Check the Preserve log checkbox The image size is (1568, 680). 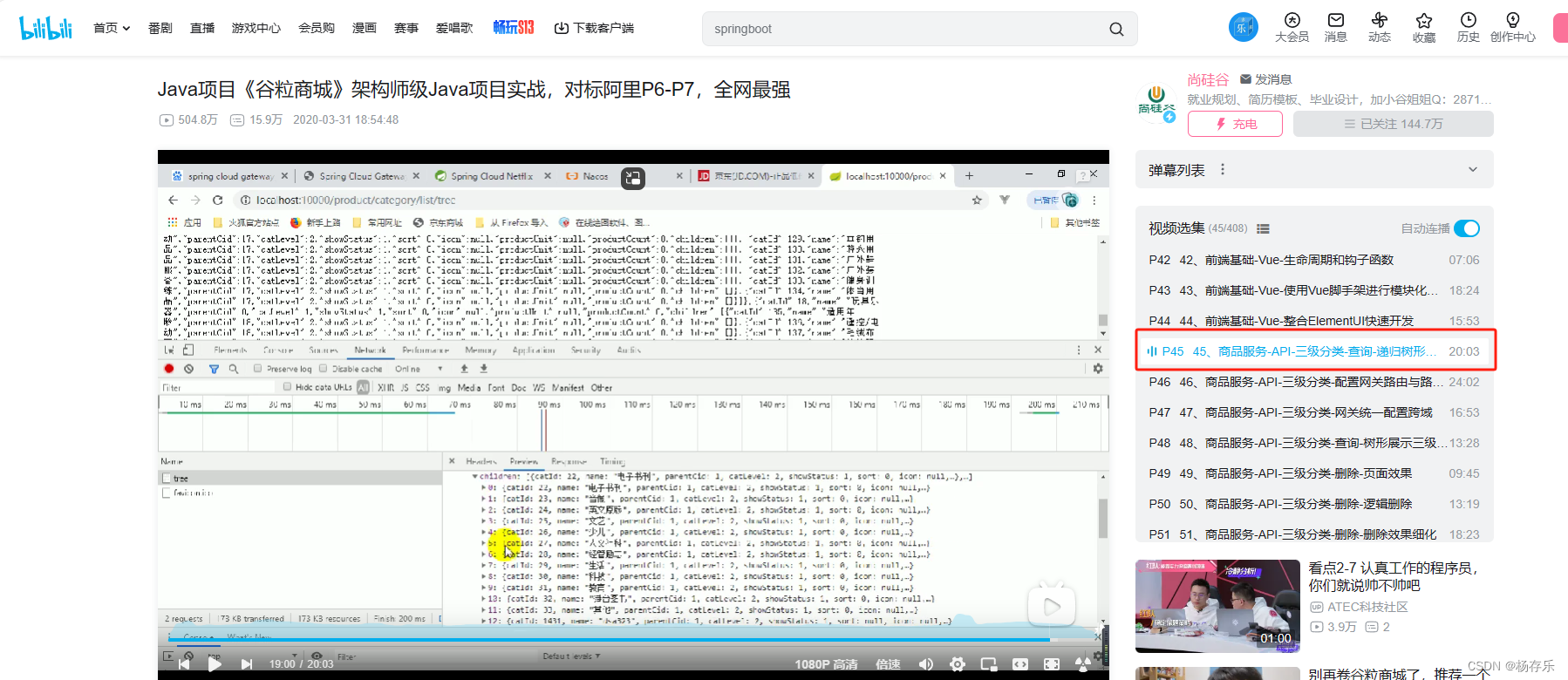point(257,369)
